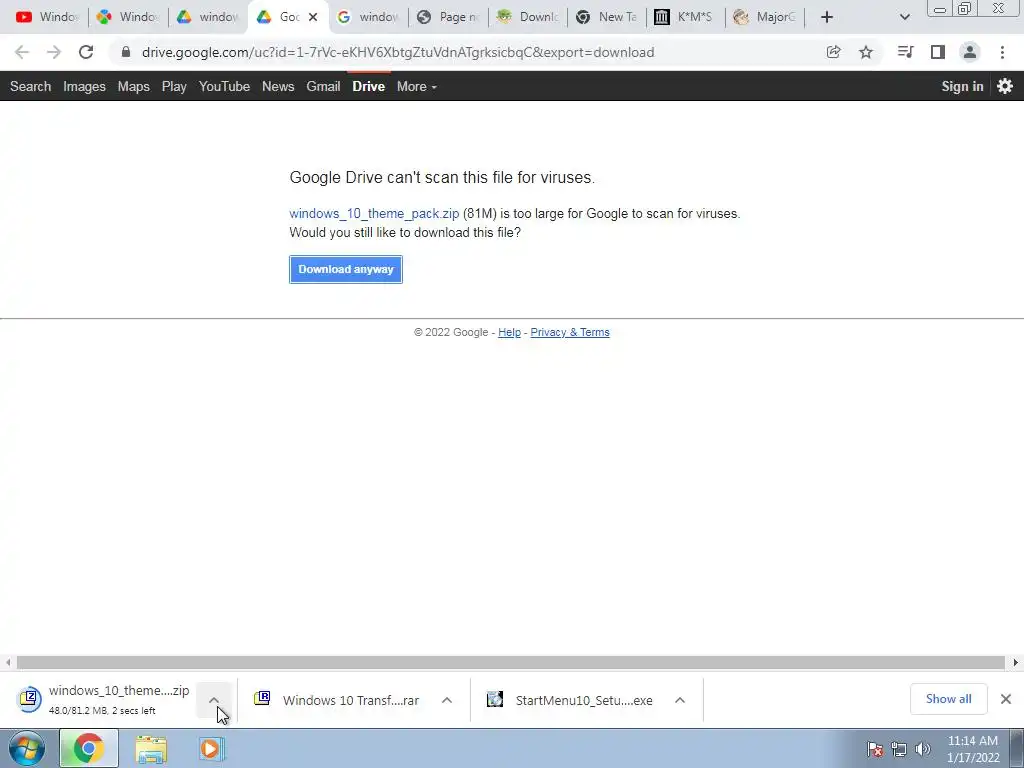Minimize the Chrome window

click(940, 8)
